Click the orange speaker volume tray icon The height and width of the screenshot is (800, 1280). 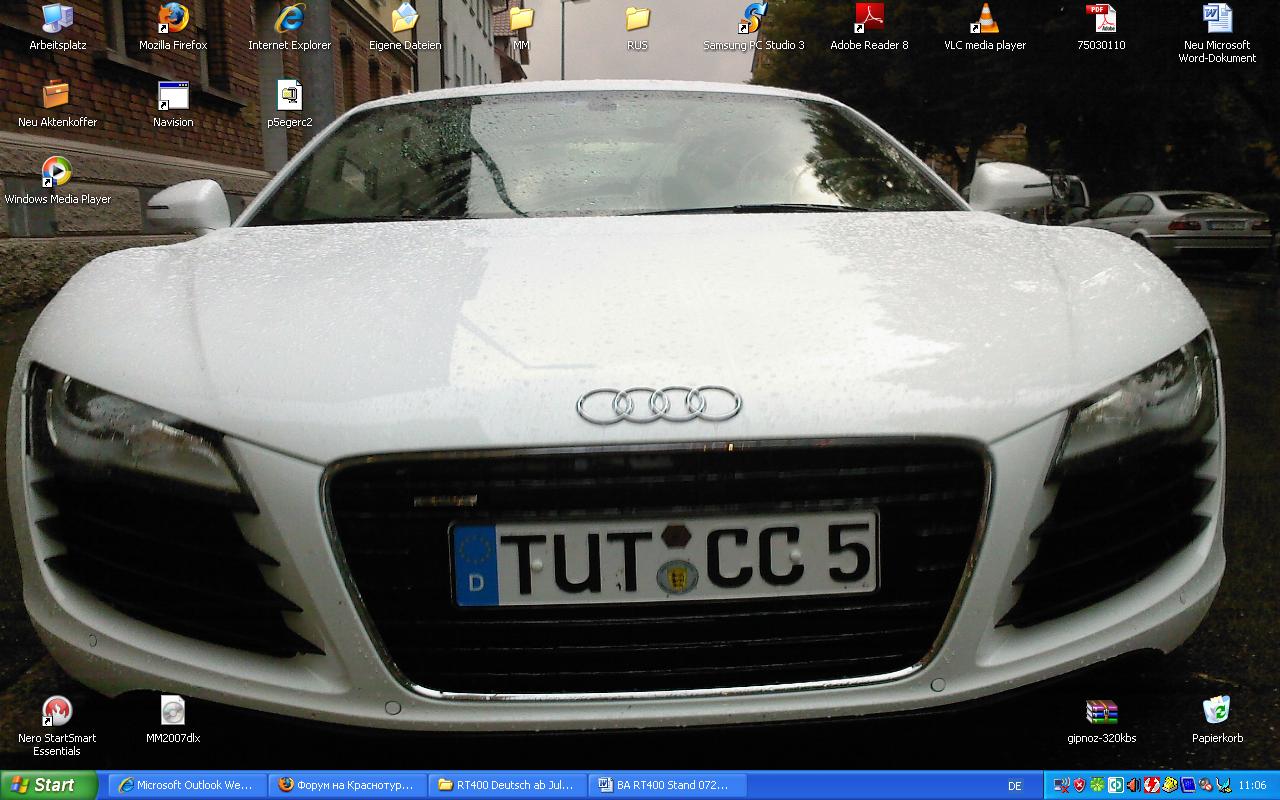click(x=1134, y=785)
